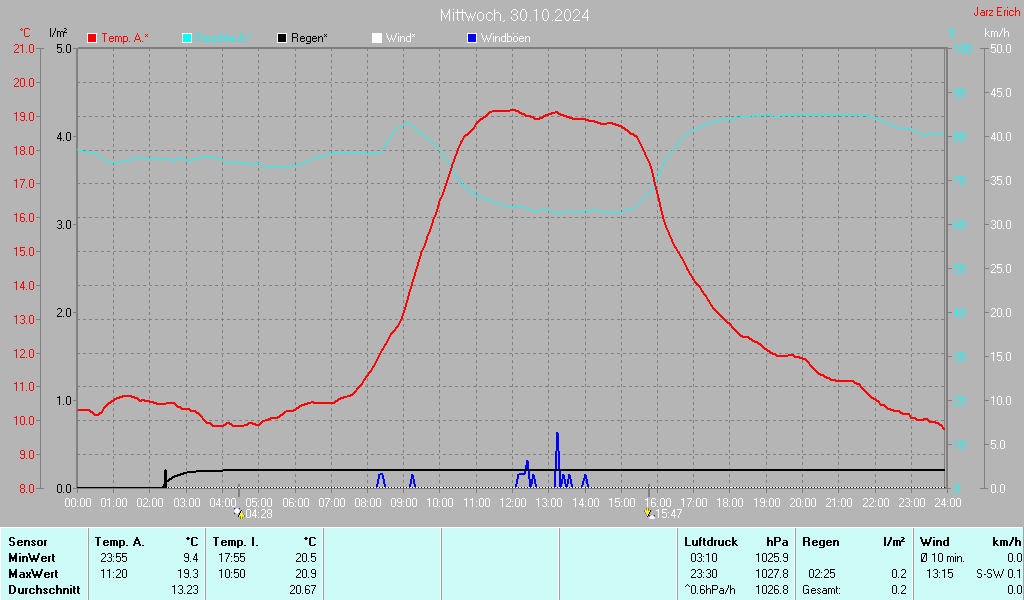Click the sunset icon at 15:47

[650, 513]
